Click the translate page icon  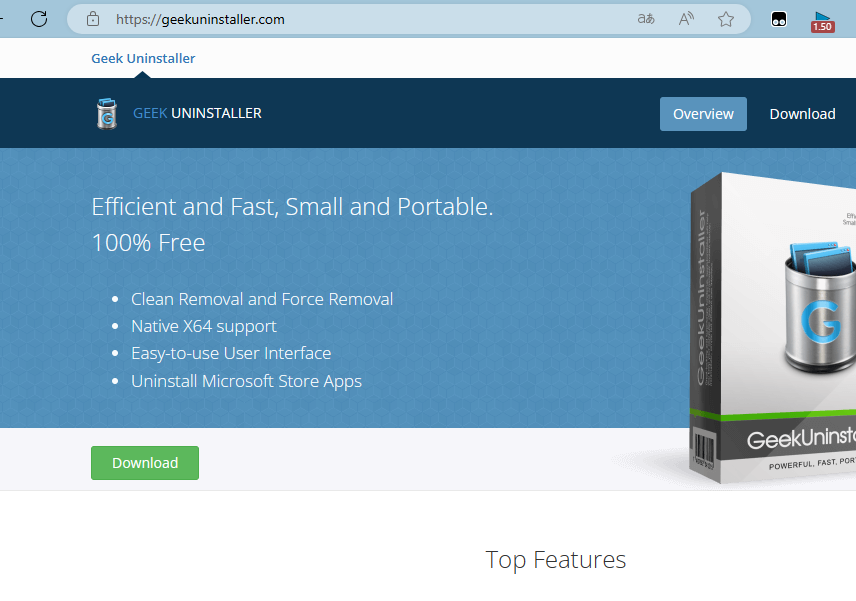coord(646,19)
